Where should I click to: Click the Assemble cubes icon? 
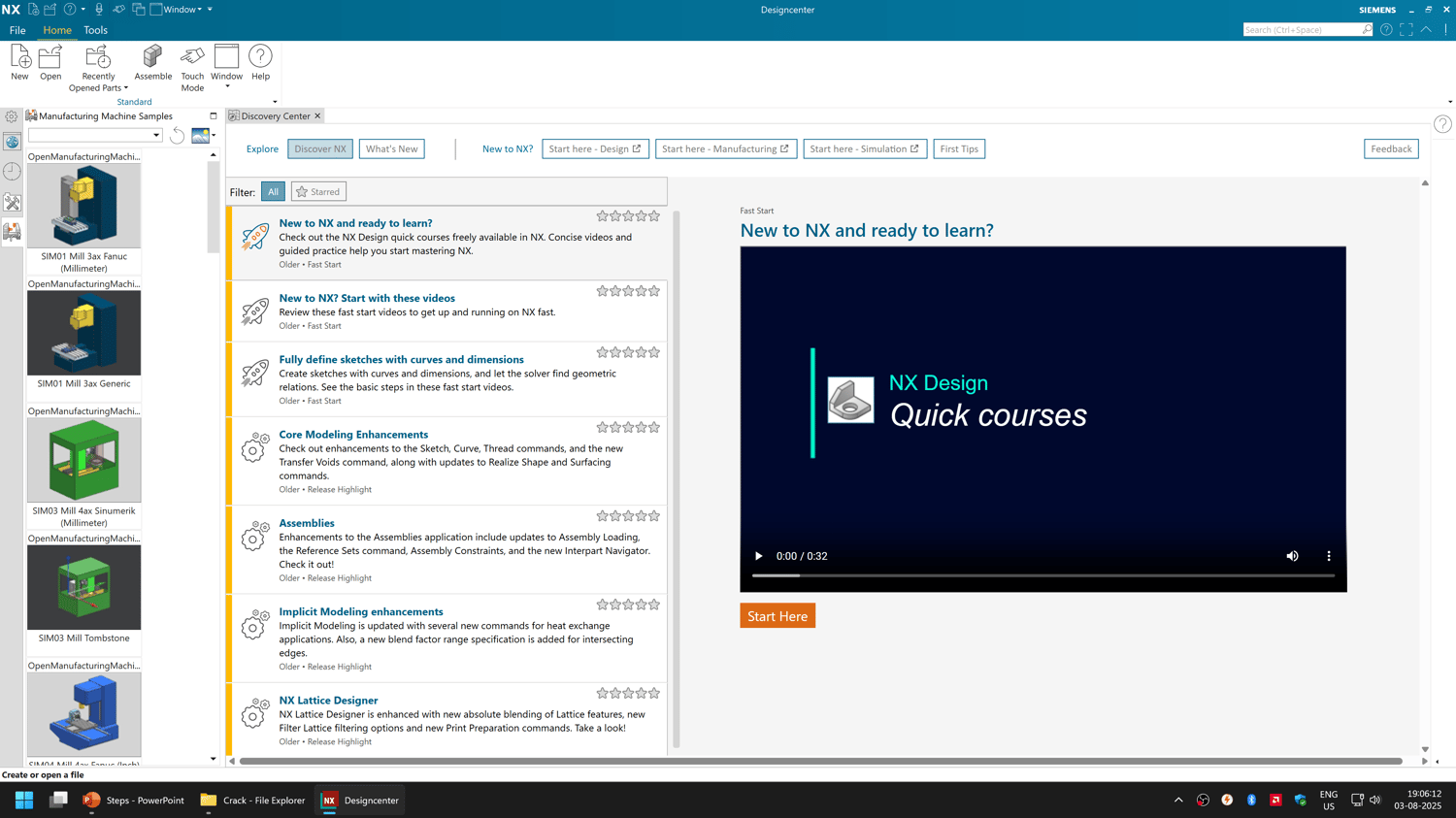coord(152,57)
